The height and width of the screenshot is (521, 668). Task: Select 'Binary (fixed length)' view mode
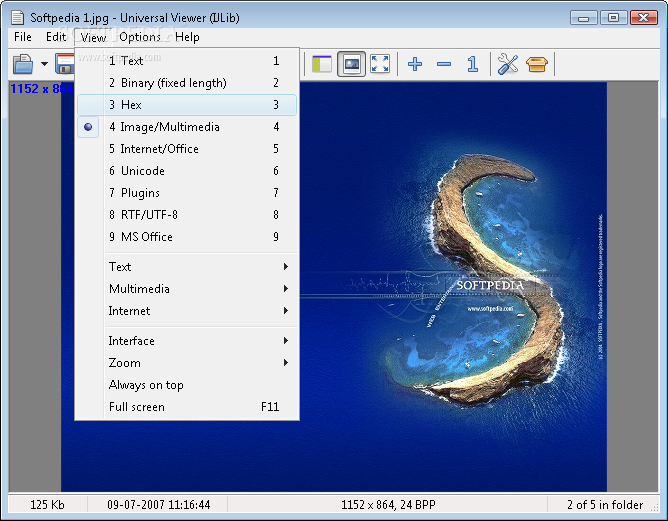(x=187, y=83)
